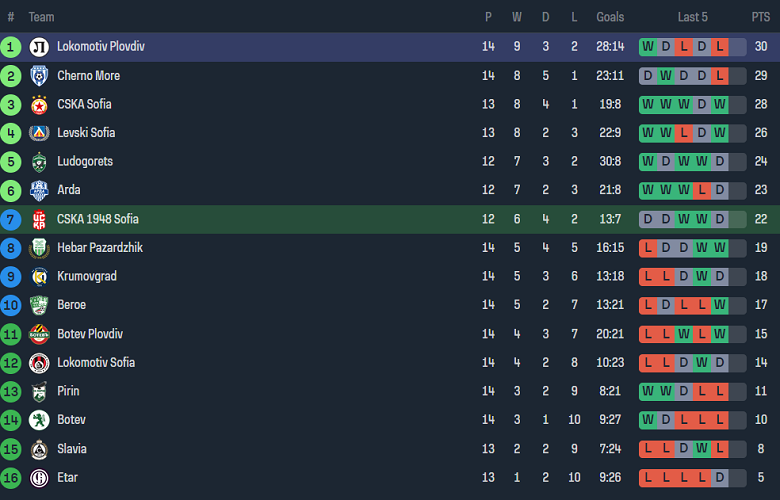
Task: Open the Krumovgrad team link
Action: coord(87,276)
